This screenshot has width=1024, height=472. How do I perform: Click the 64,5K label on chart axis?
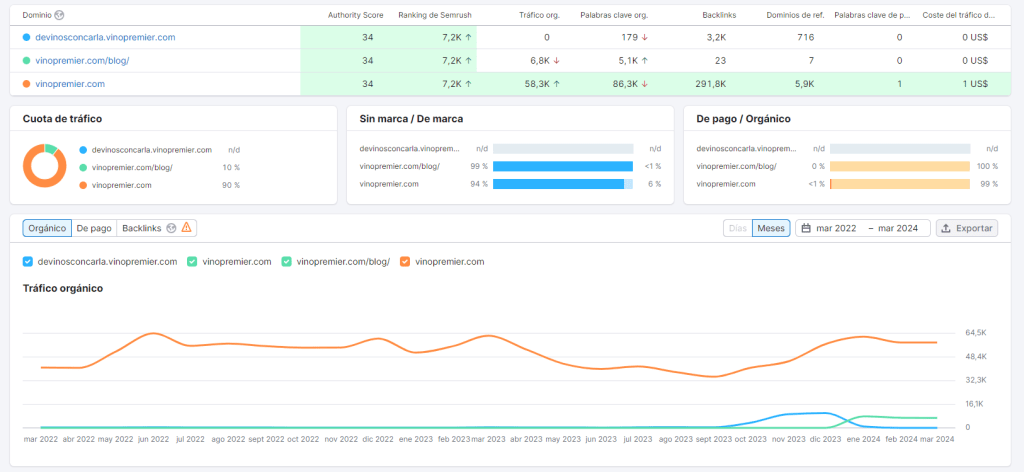(x=976, y=333)
